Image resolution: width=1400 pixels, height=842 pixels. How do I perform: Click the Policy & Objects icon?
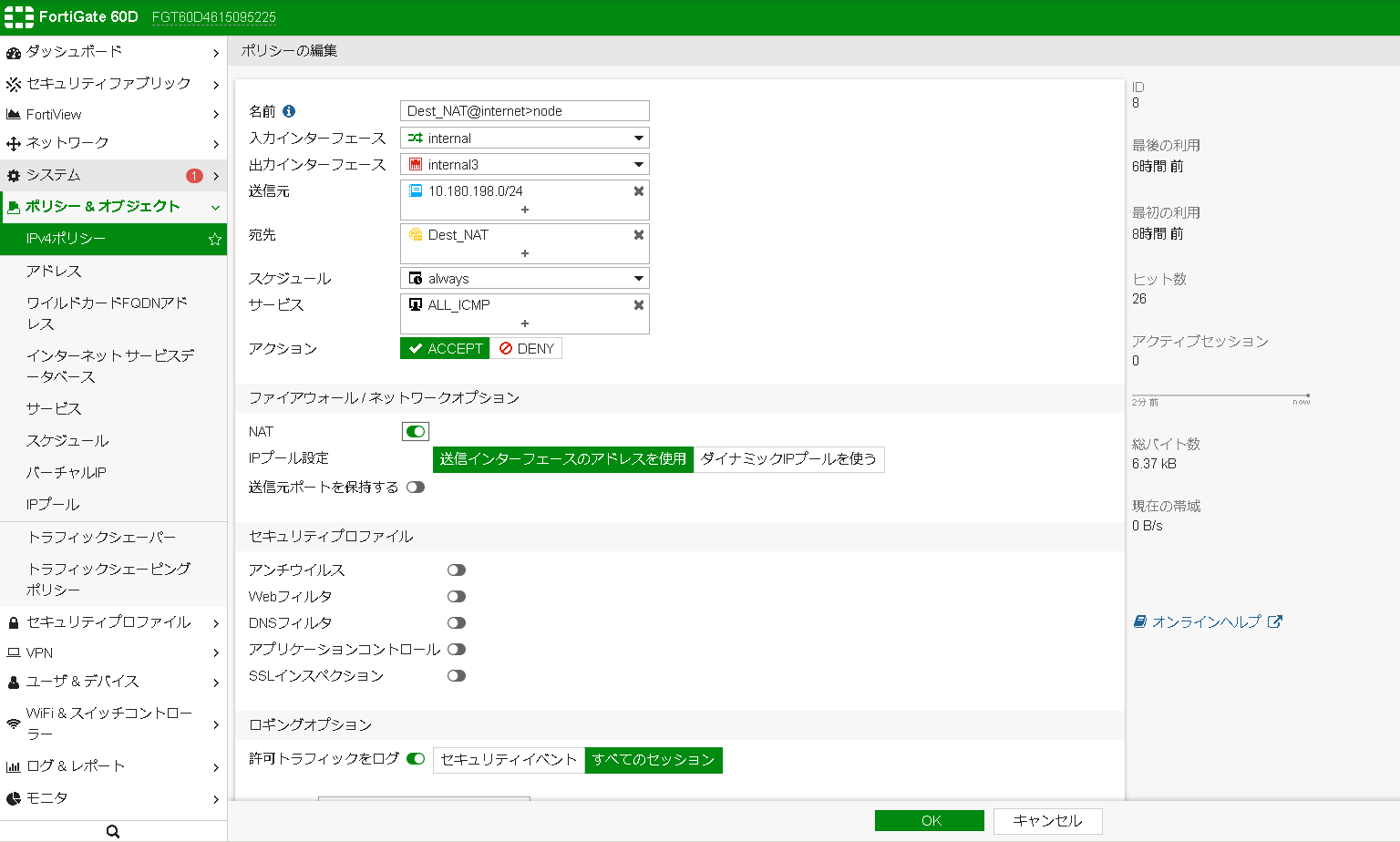[x=13, y=208]
